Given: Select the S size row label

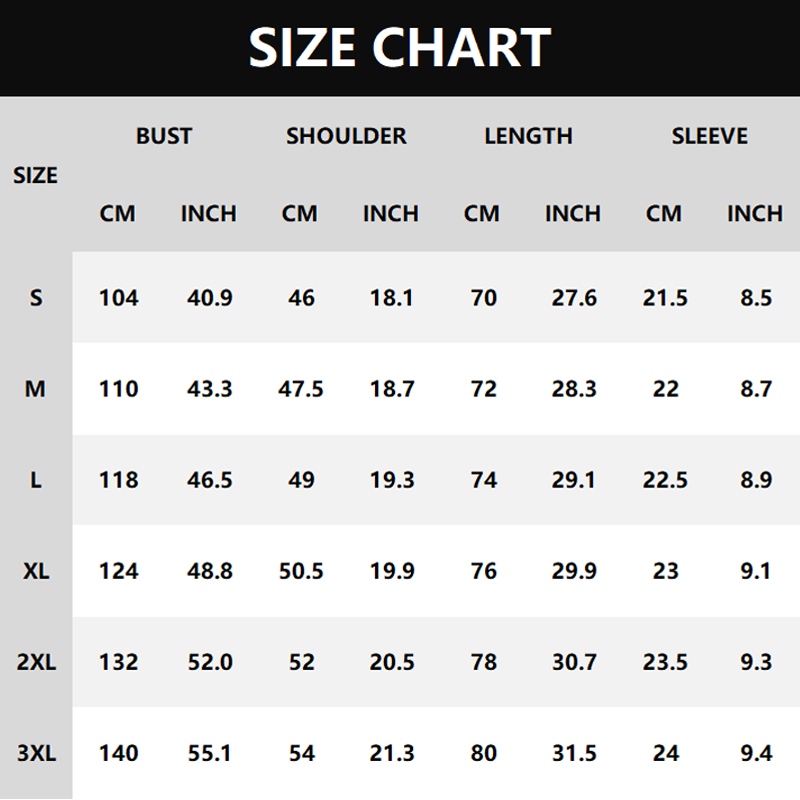Looking at the screenshot, I should pos(36,297).
